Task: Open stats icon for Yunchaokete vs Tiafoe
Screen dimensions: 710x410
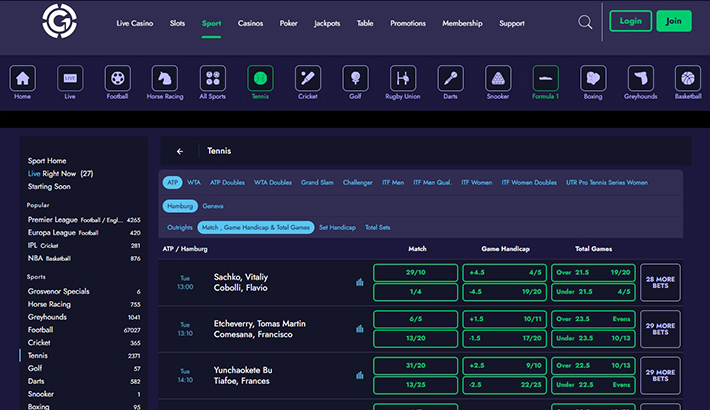Action: 360,375
